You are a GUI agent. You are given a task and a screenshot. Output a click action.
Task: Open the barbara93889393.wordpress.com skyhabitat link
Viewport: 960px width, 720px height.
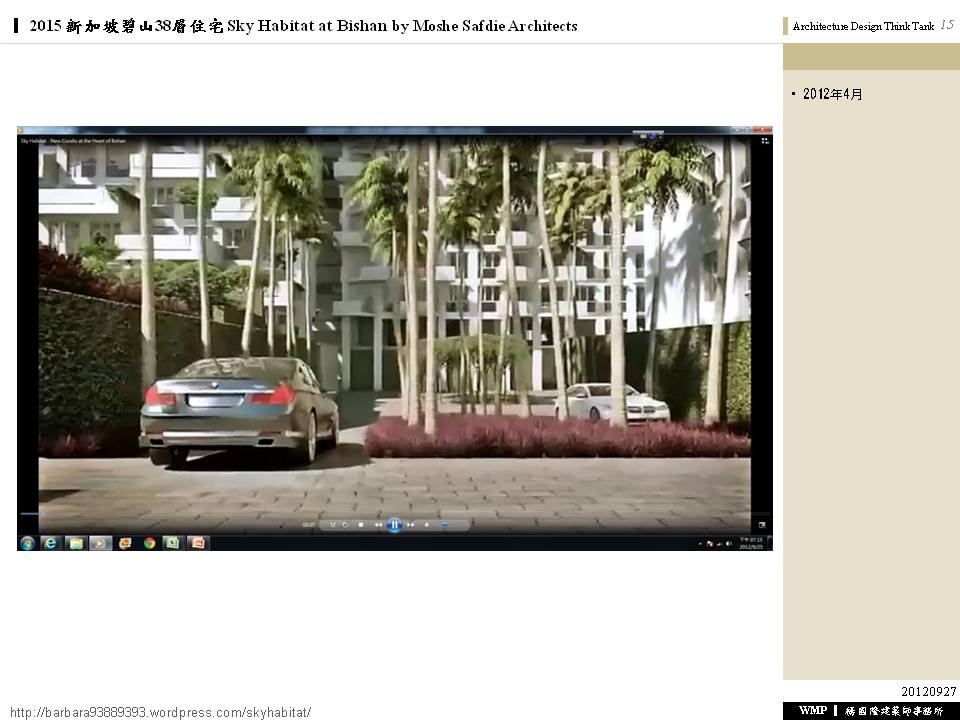(161, 712)
